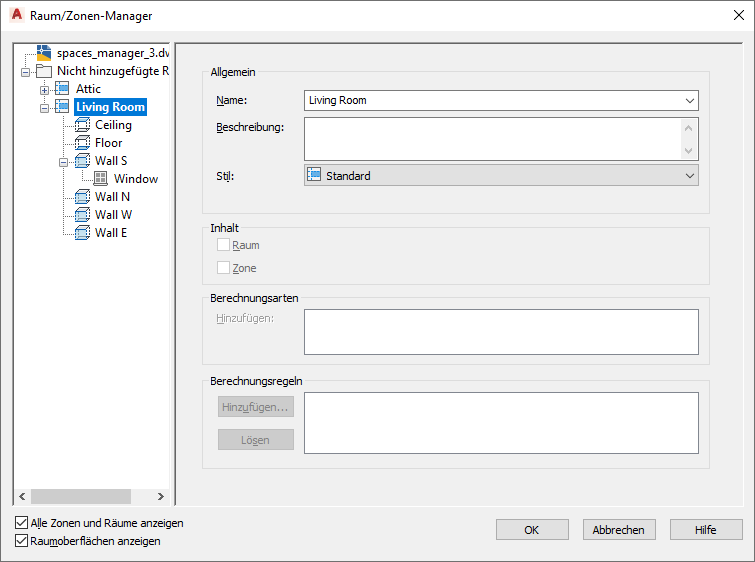This screenshot has height=562, width=755.
Task: Click into the Beschreibung text field
Action: pos(492,139)
